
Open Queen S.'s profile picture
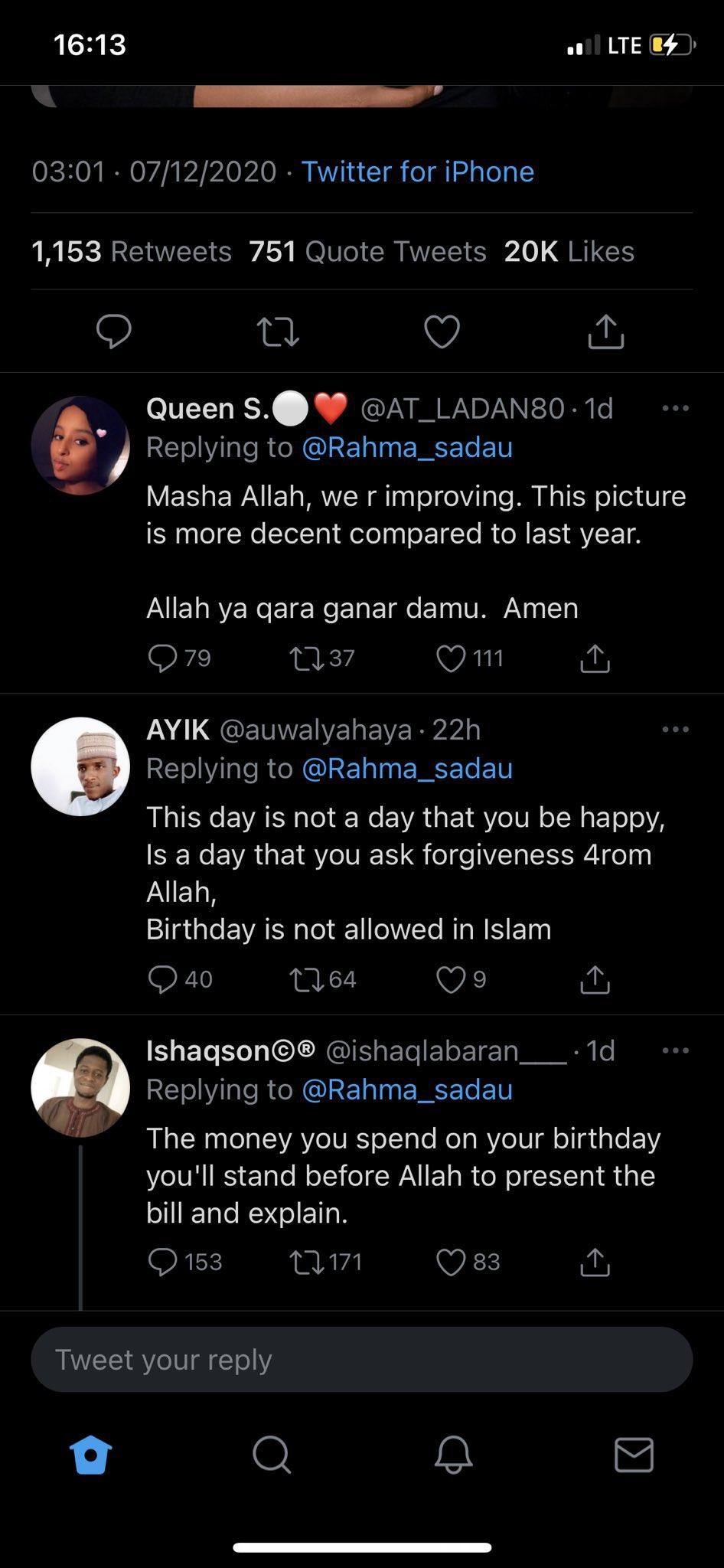click(x=80, y=446)
